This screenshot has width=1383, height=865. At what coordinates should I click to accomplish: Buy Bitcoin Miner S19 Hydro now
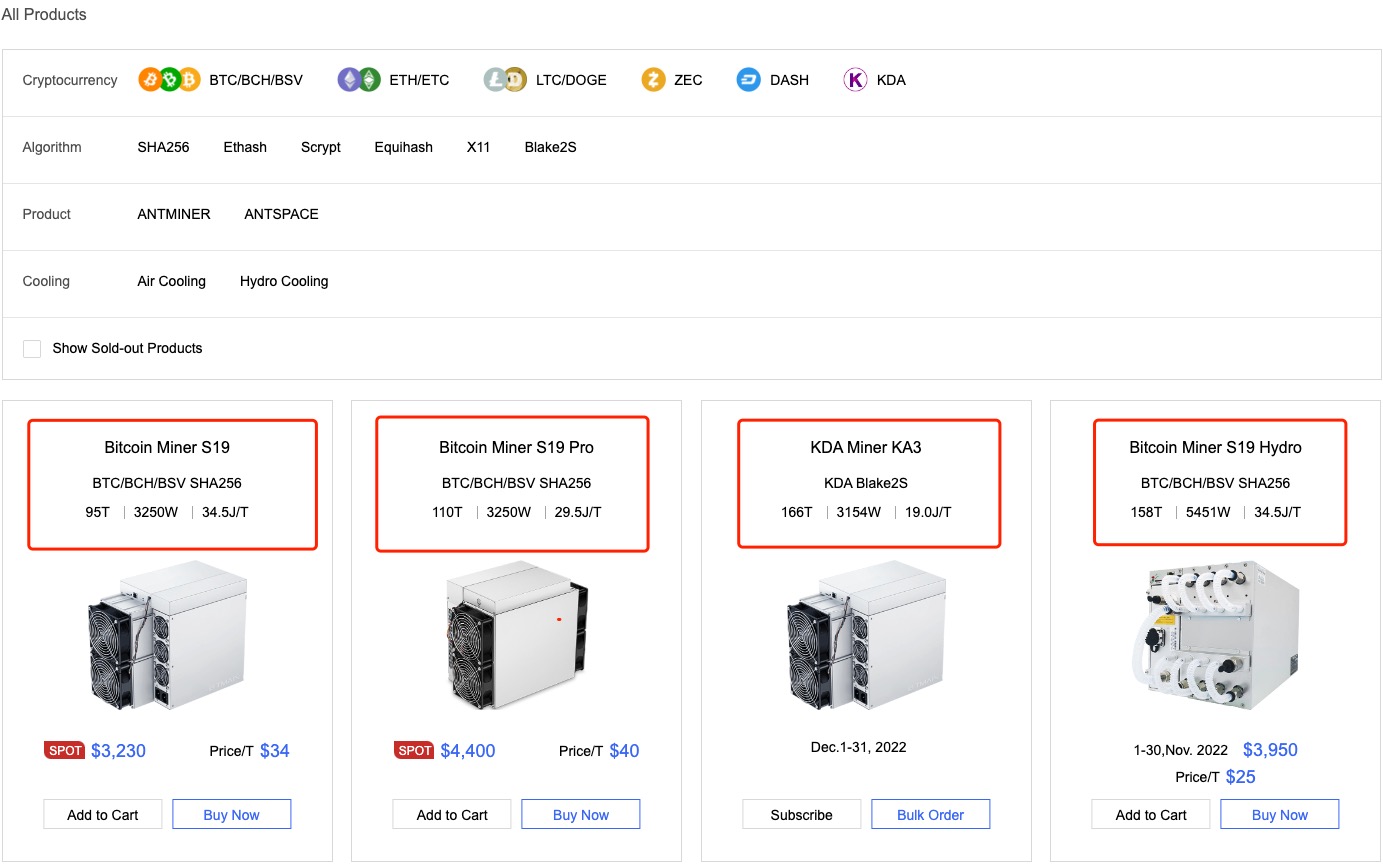tap(1280, 814)
